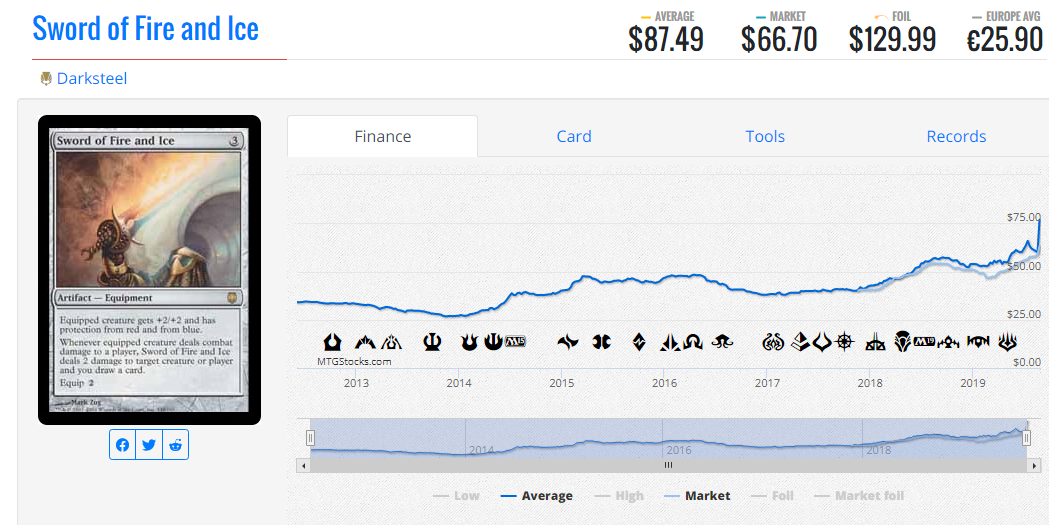Image resolution: width=1049 pixels, height=525 pixels.
Task: Click the chart navigator scrollbar thumb
Action: (x=668, y=465)
